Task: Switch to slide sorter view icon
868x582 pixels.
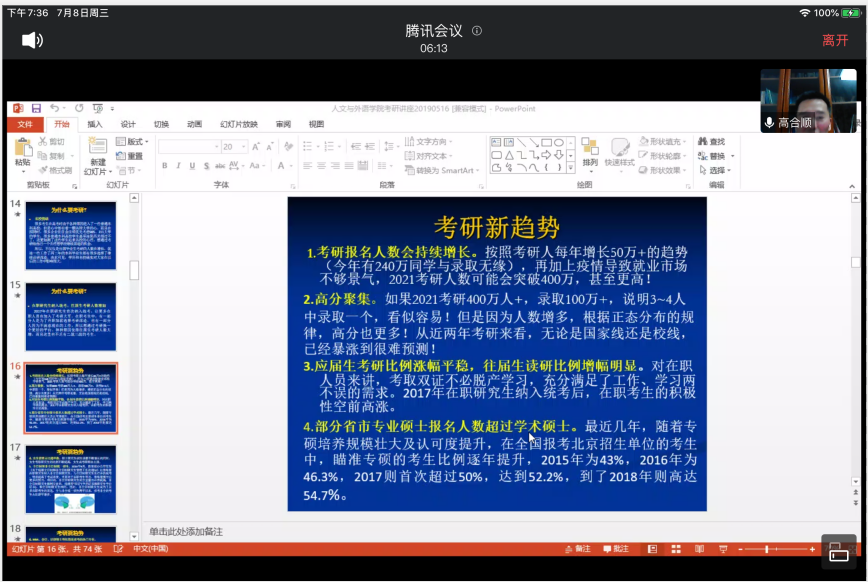Action: (677, 549)
